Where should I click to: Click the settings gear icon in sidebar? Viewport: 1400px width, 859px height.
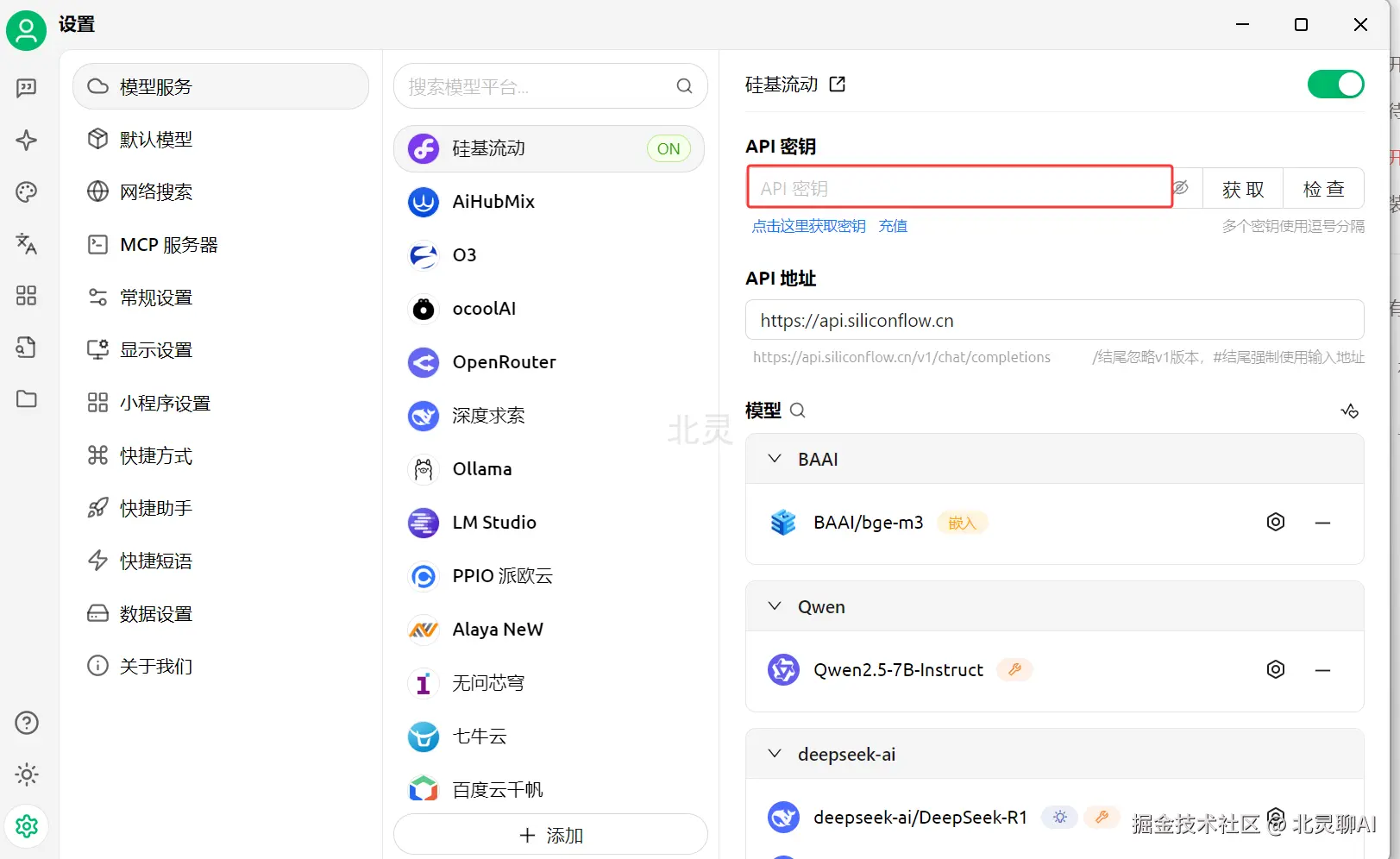tap(27, 826)
